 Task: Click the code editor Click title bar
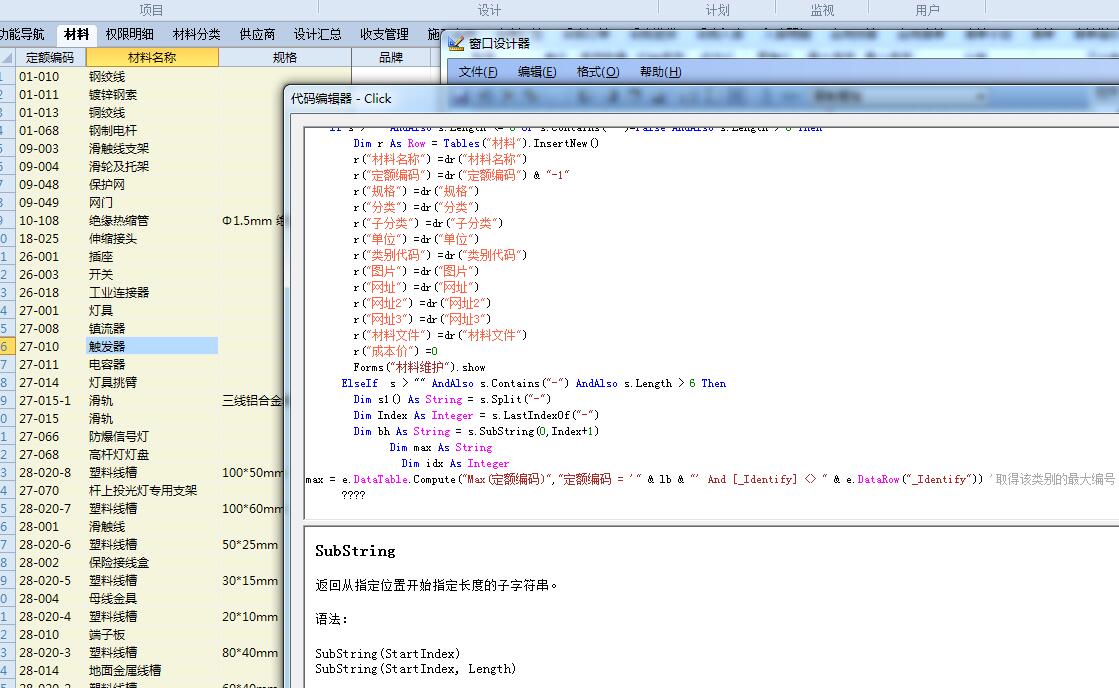(701, 98)
